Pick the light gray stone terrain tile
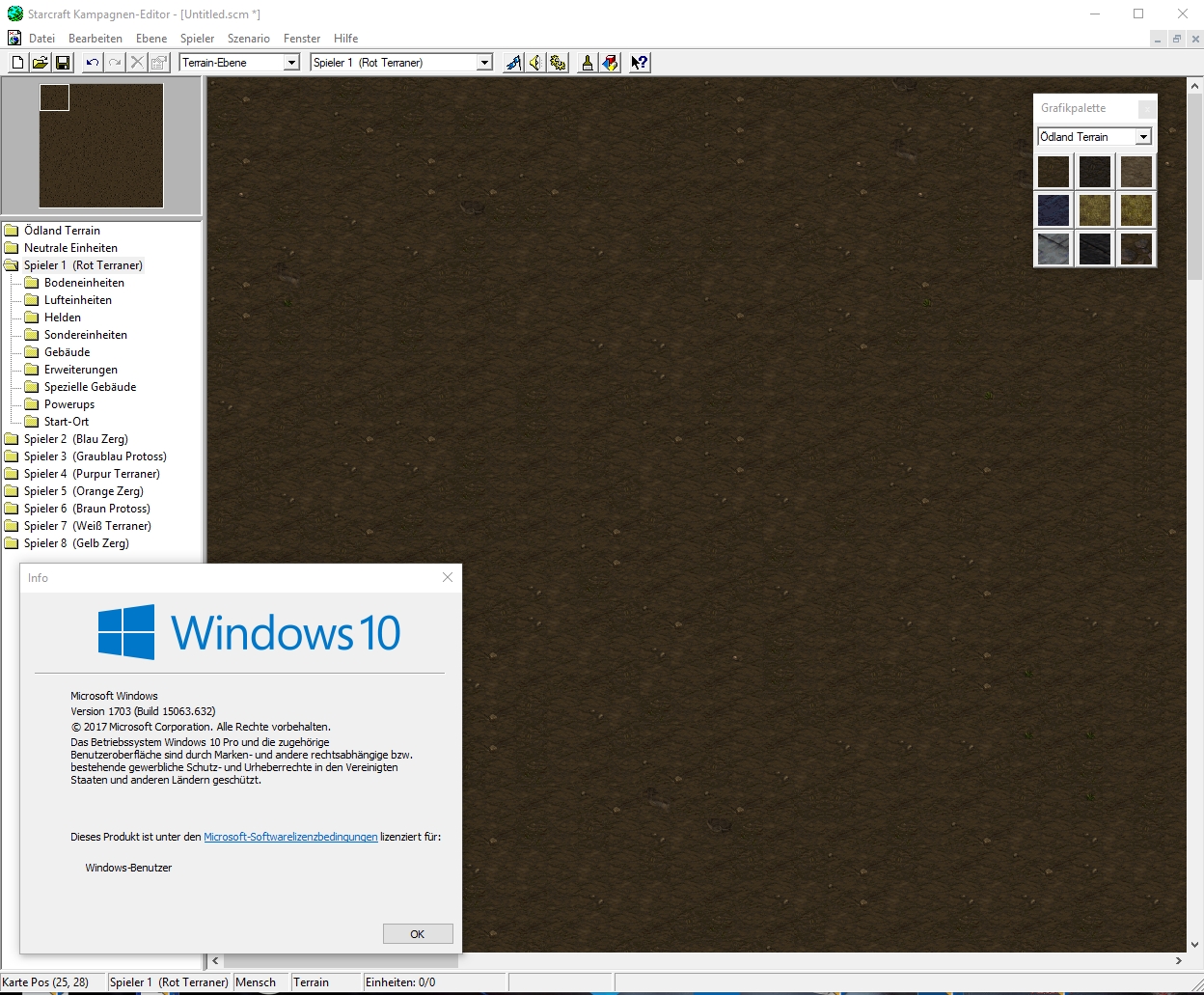The image size is (1204, 995). coord(1053,248)
